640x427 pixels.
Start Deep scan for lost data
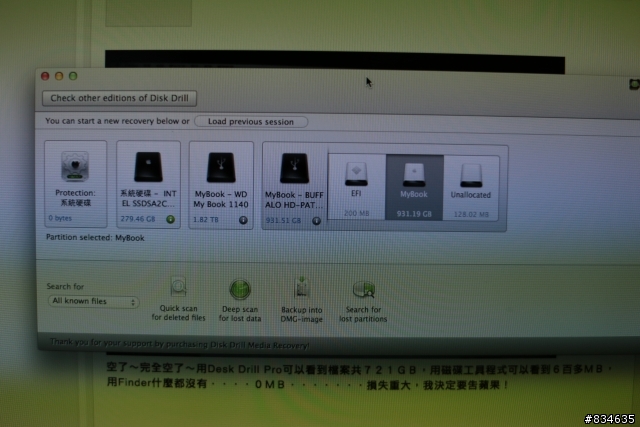(x=240, y=300)
